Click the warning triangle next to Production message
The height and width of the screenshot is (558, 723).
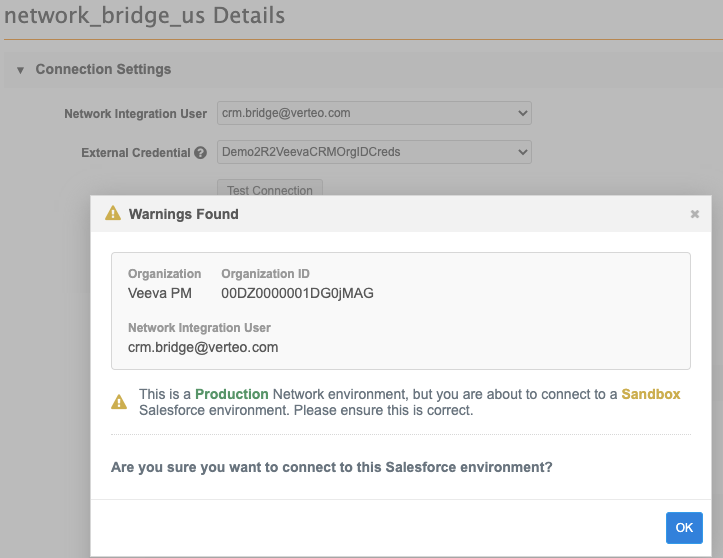tap(119, 402)
